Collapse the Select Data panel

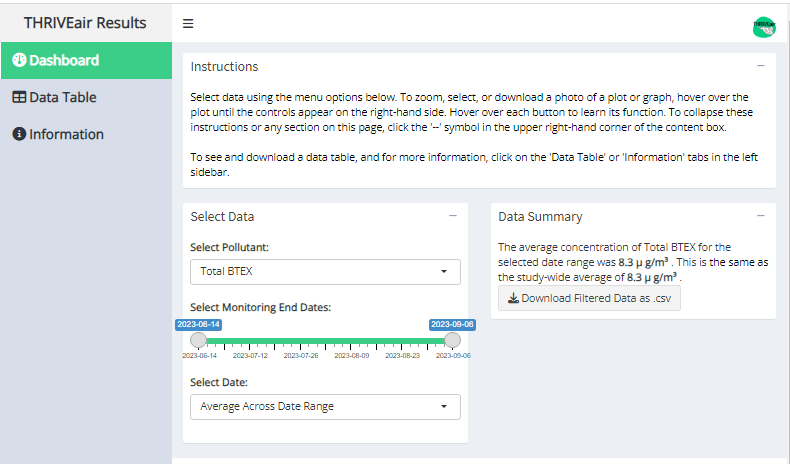453,216
